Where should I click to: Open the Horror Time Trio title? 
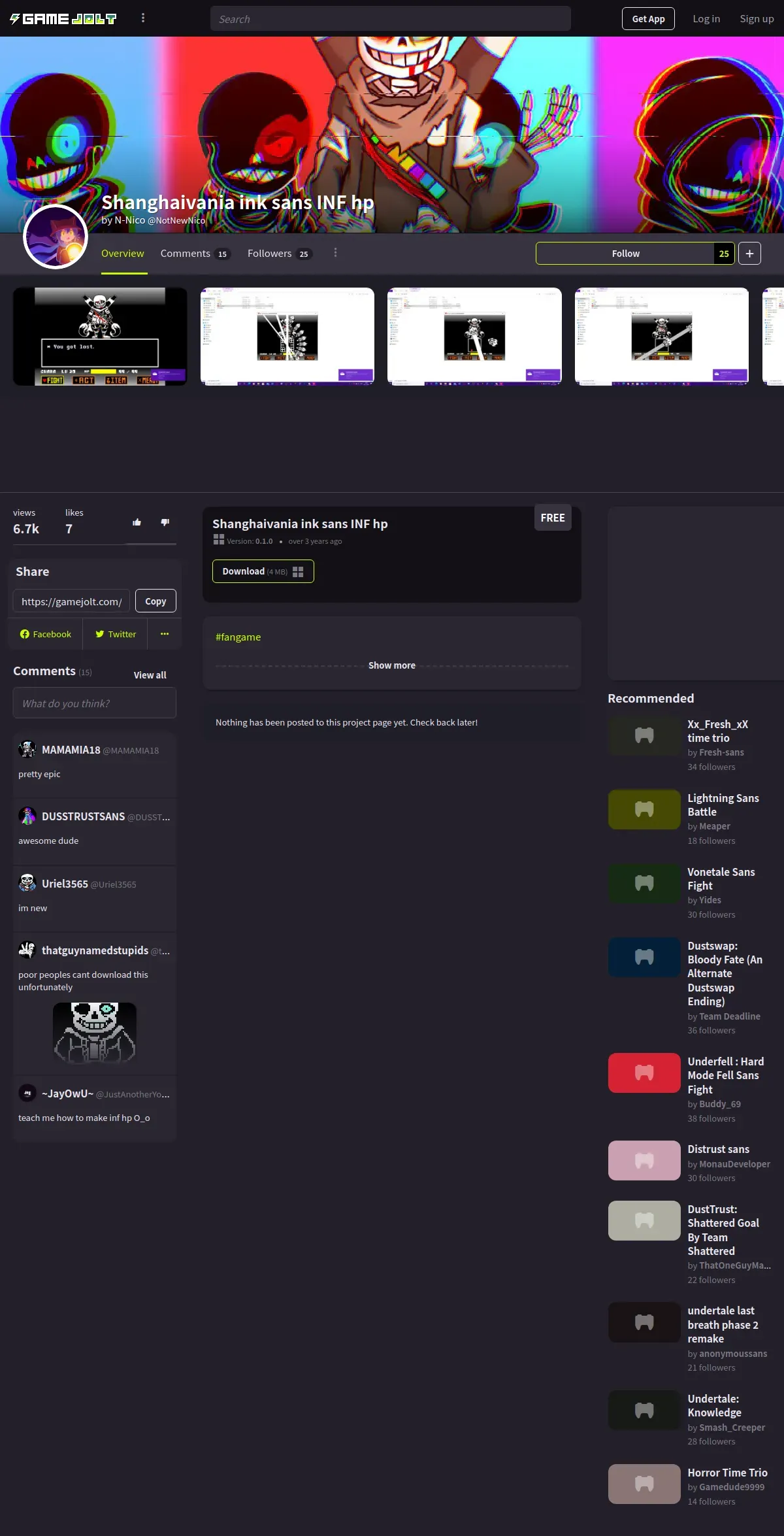point(727,1473)
